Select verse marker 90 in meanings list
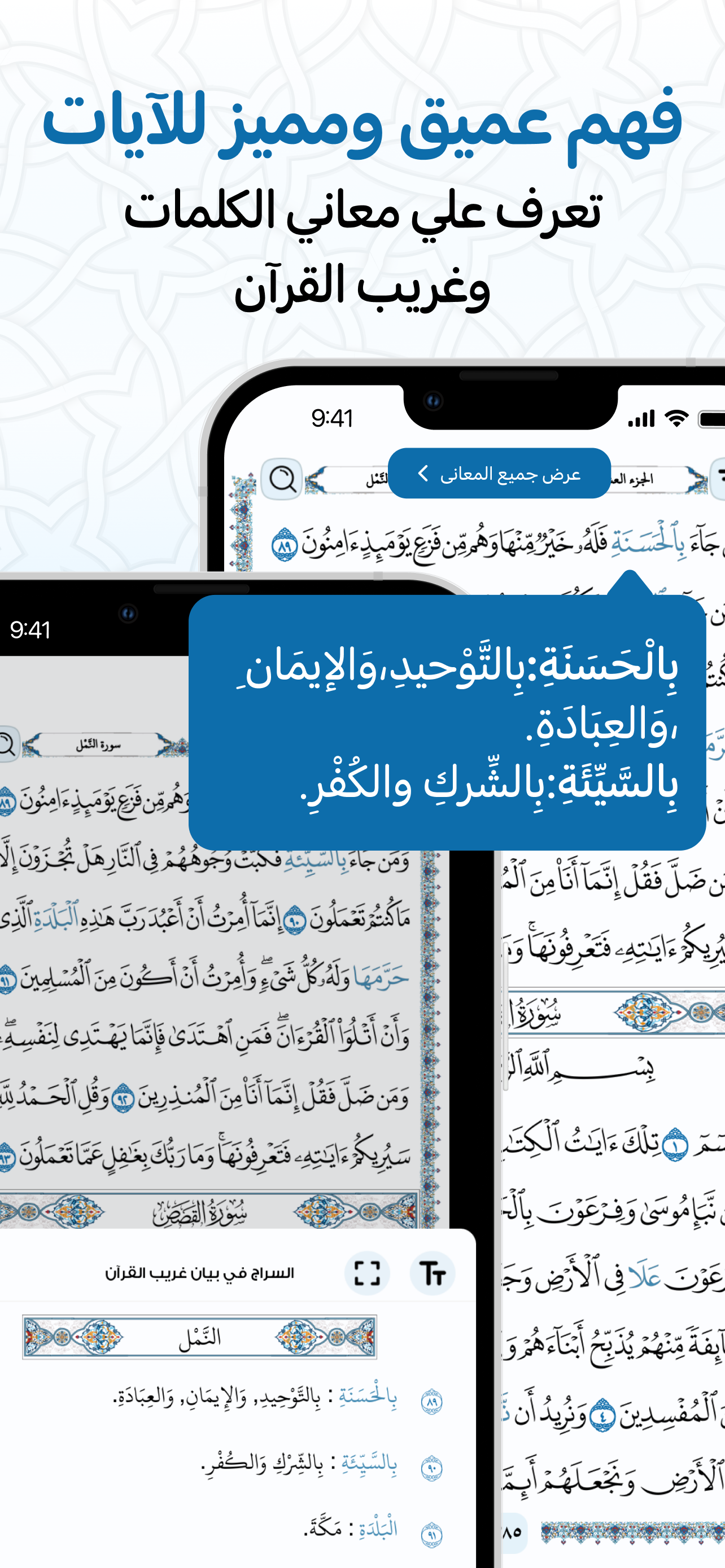 [431, 1468]
